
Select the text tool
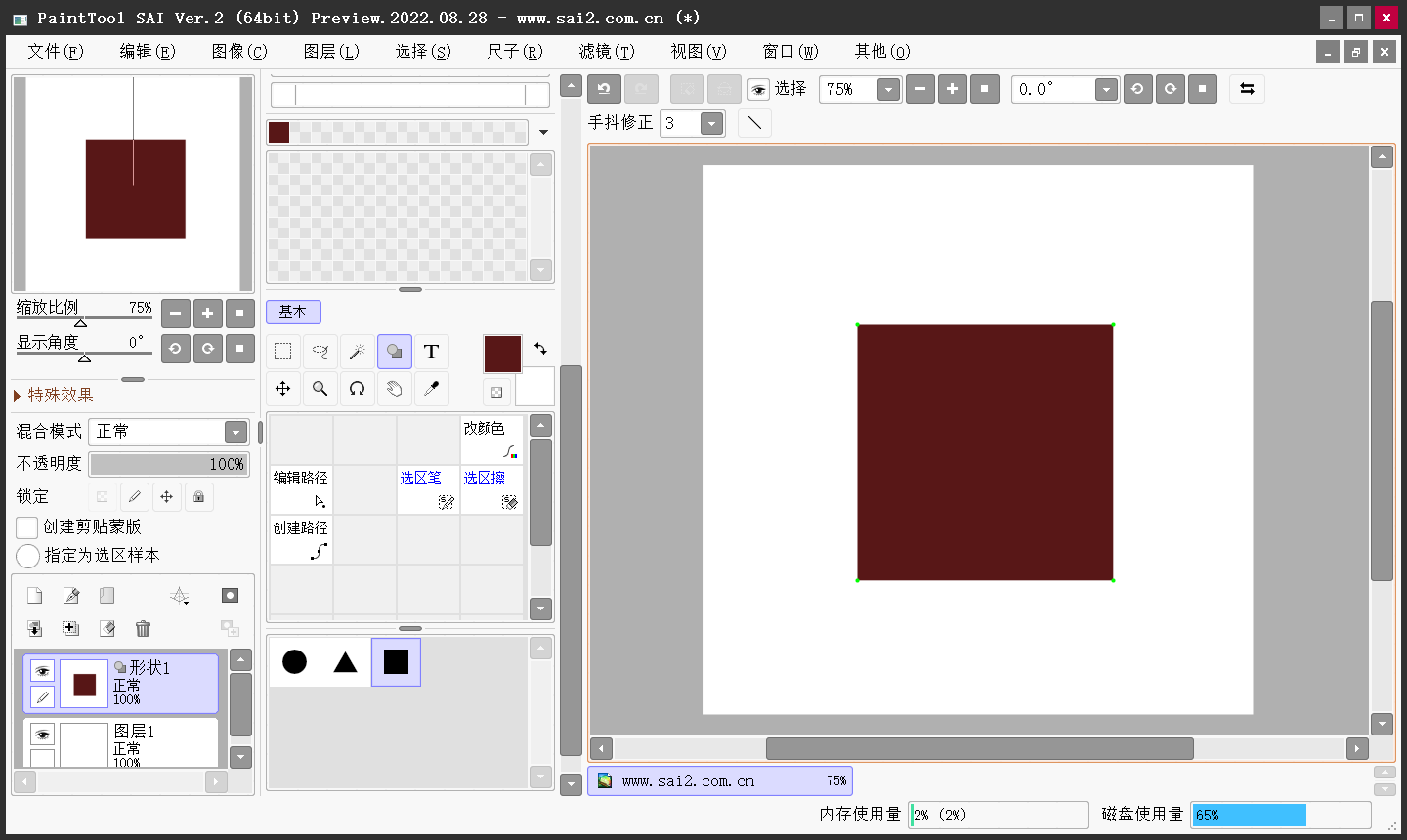point(432,352)
